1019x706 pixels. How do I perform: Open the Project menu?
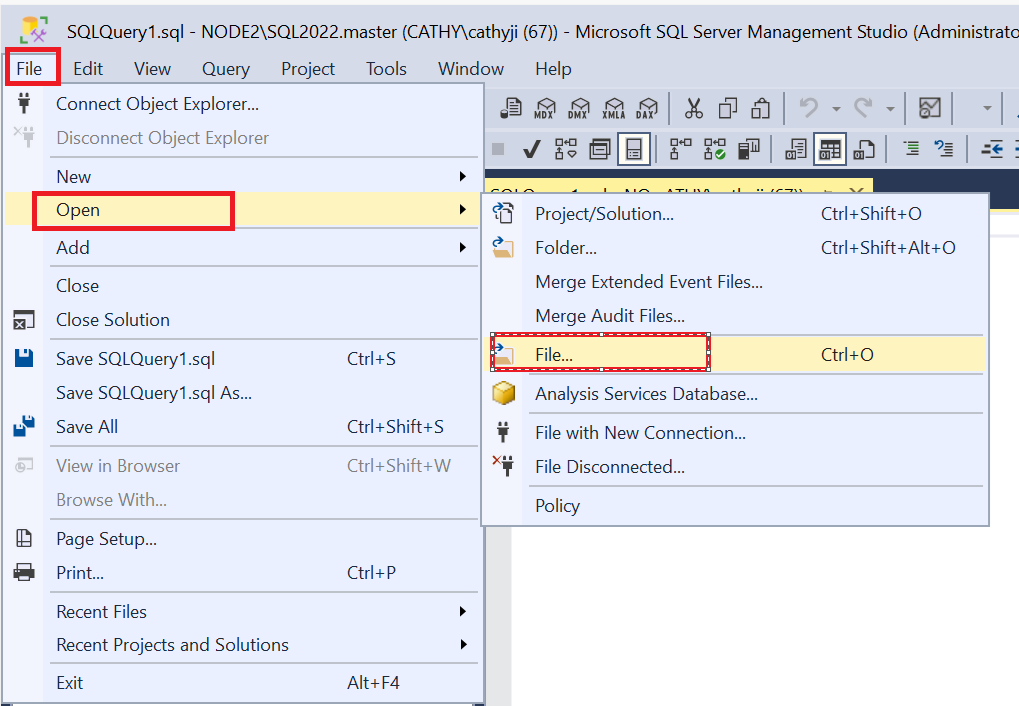(307, 68)
